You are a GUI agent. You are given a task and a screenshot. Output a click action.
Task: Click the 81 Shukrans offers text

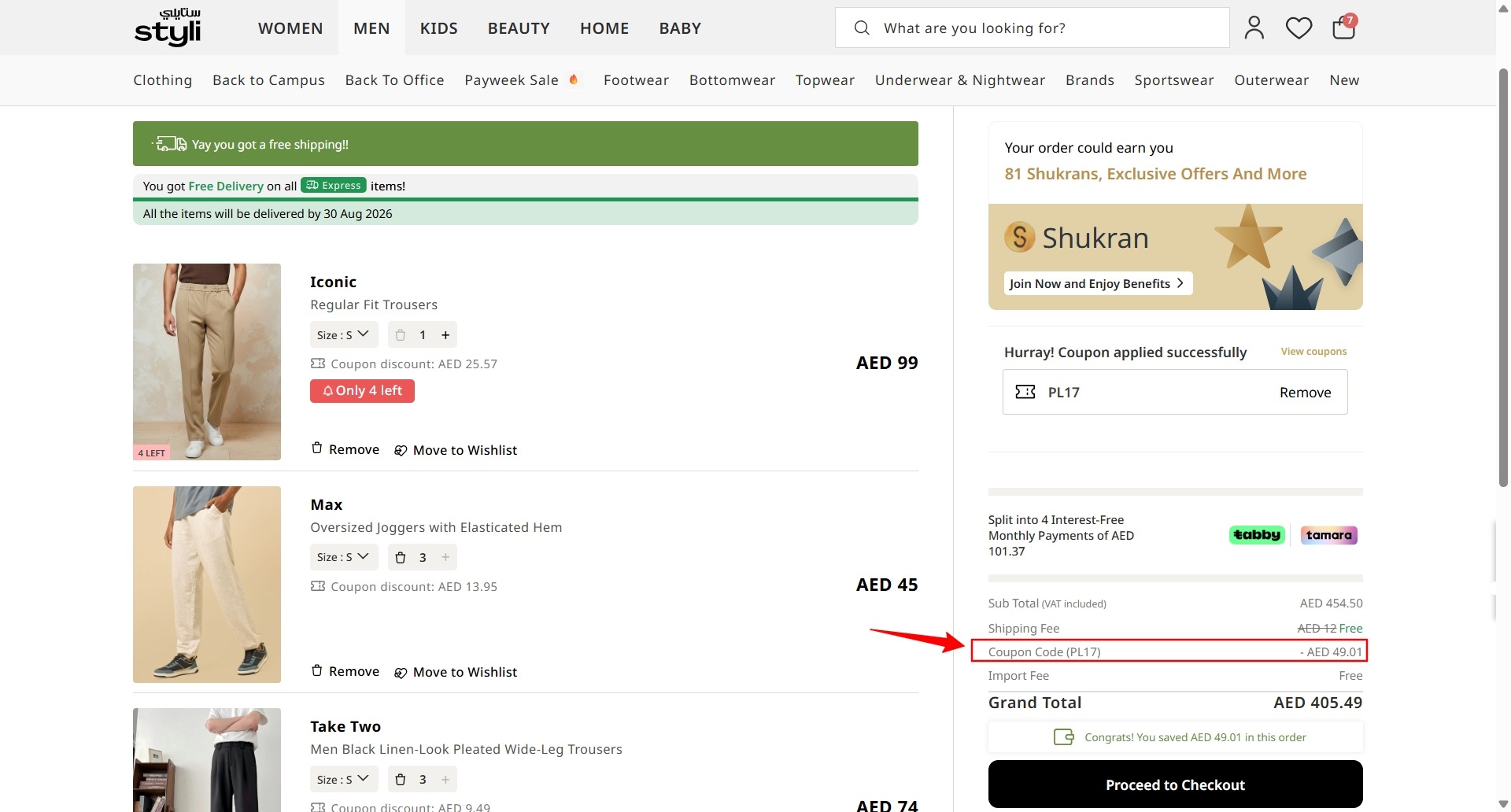tap(1155, 174)
